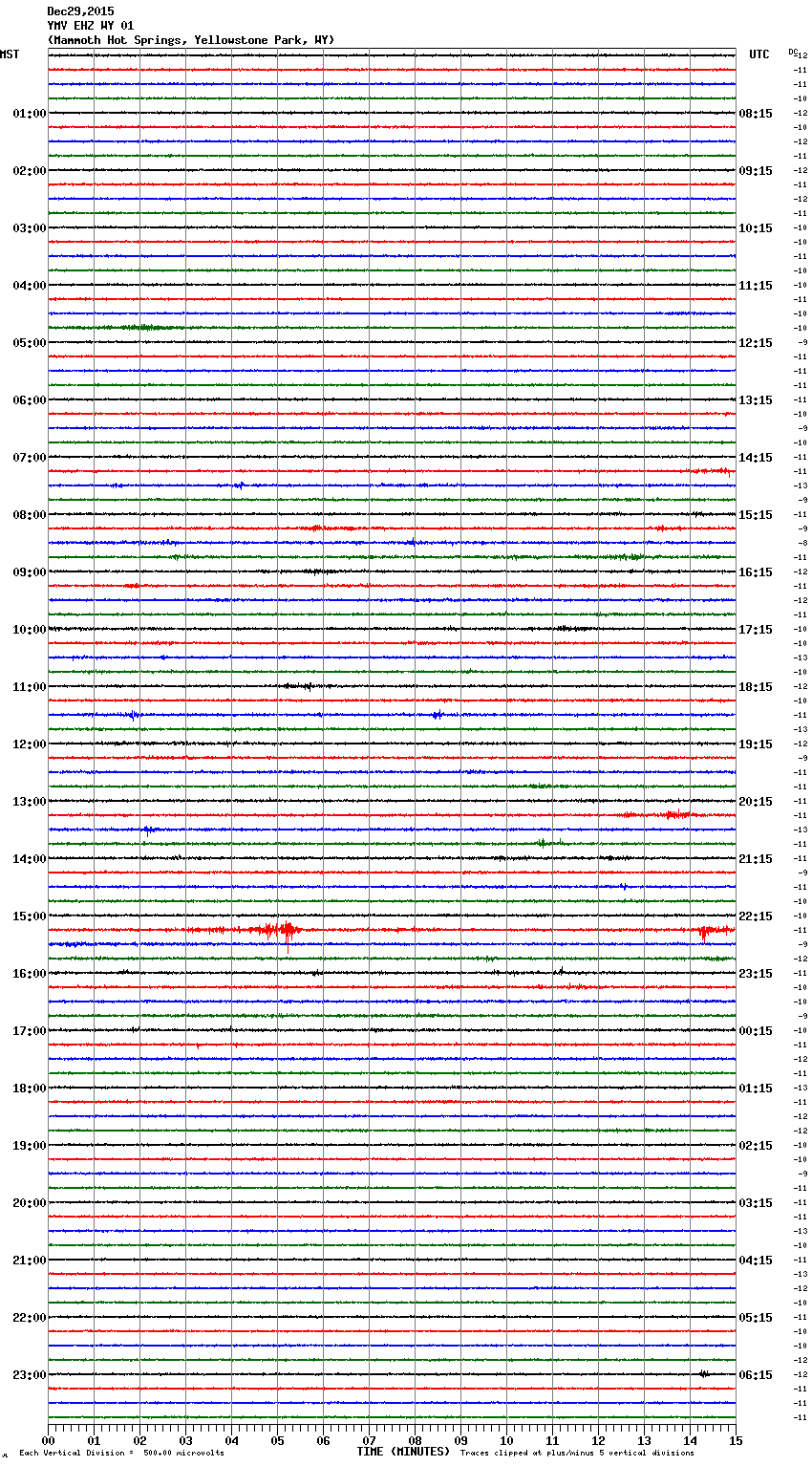The height and width of the screenshot is (1466, 812).
Task: Click the MST timezone header
Action: [x=10, y=54]
